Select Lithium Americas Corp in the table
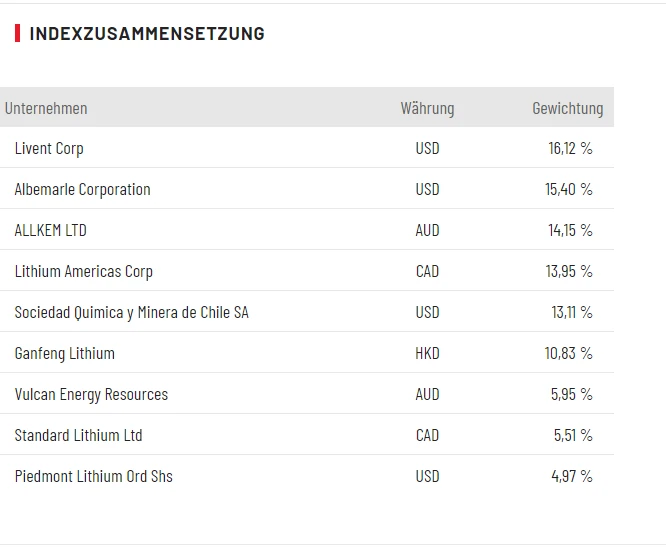Screen dimensions: 666x548 pos(83,271)
